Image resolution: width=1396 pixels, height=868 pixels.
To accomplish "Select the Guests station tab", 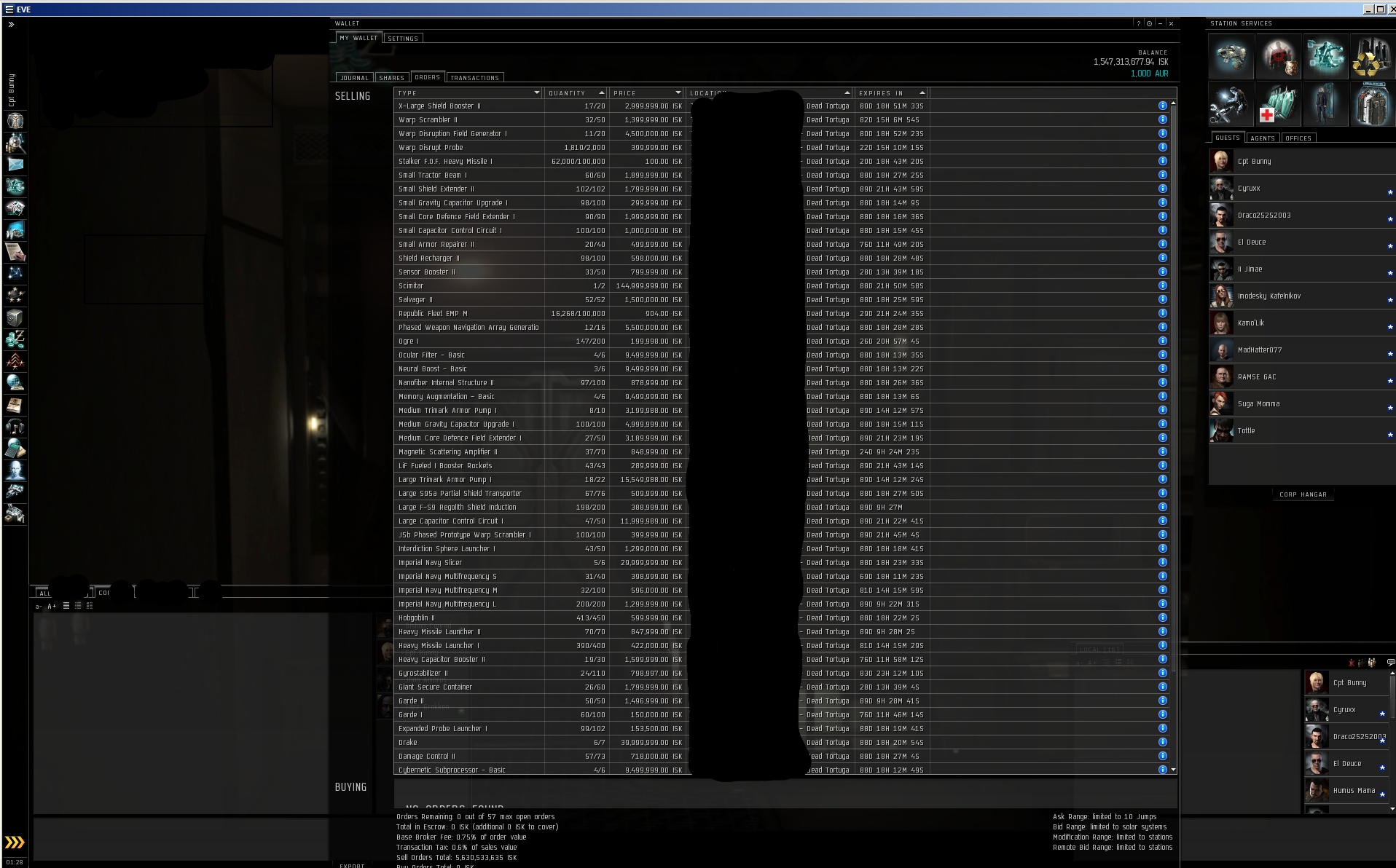I will [1228, 138].
